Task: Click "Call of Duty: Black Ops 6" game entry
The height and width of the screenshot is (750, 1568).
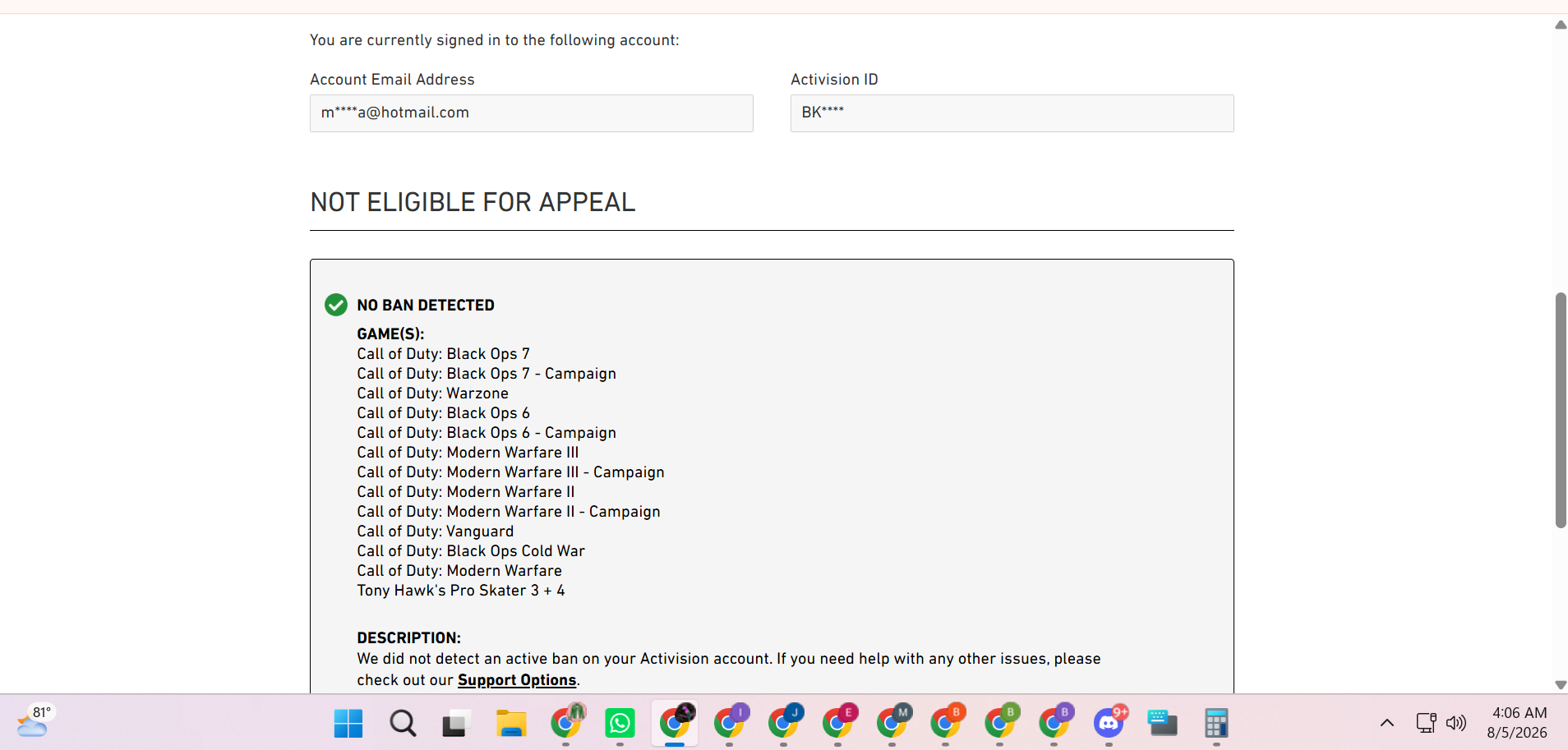Action: [x=443, y=413]
